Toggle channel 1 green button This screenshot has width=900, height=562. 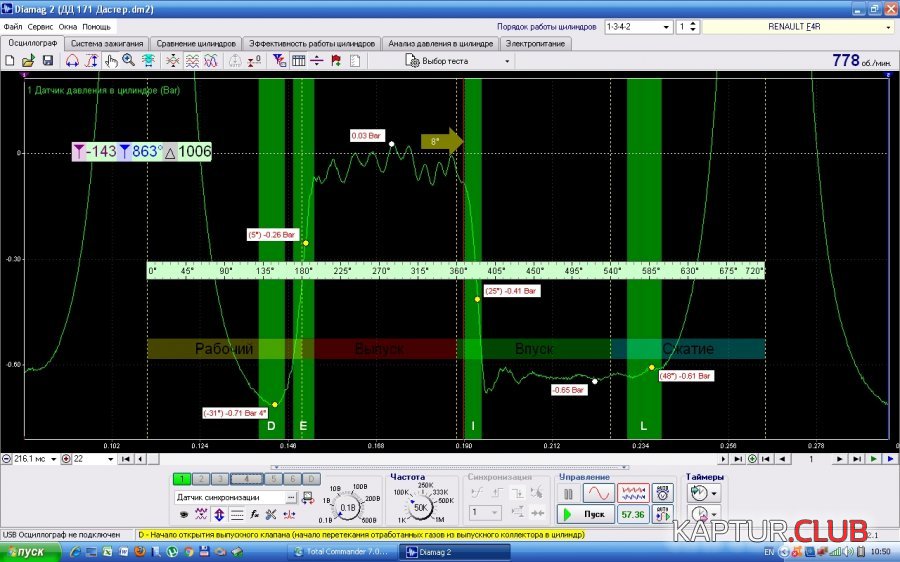pyautogui.click(x=182, y=479)
